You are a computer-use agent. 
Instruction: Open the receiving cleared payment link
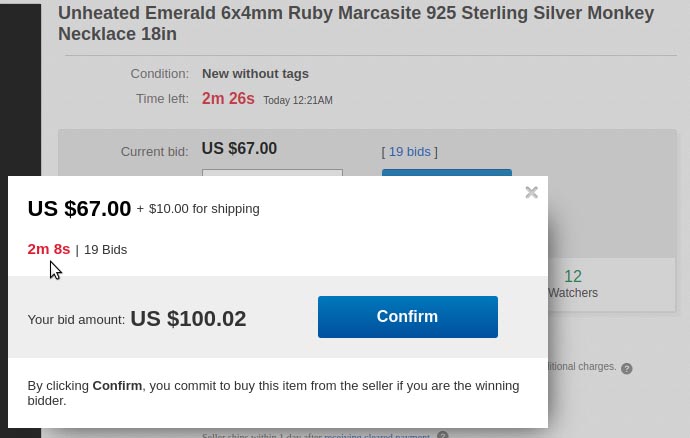(x=377, y=436)
